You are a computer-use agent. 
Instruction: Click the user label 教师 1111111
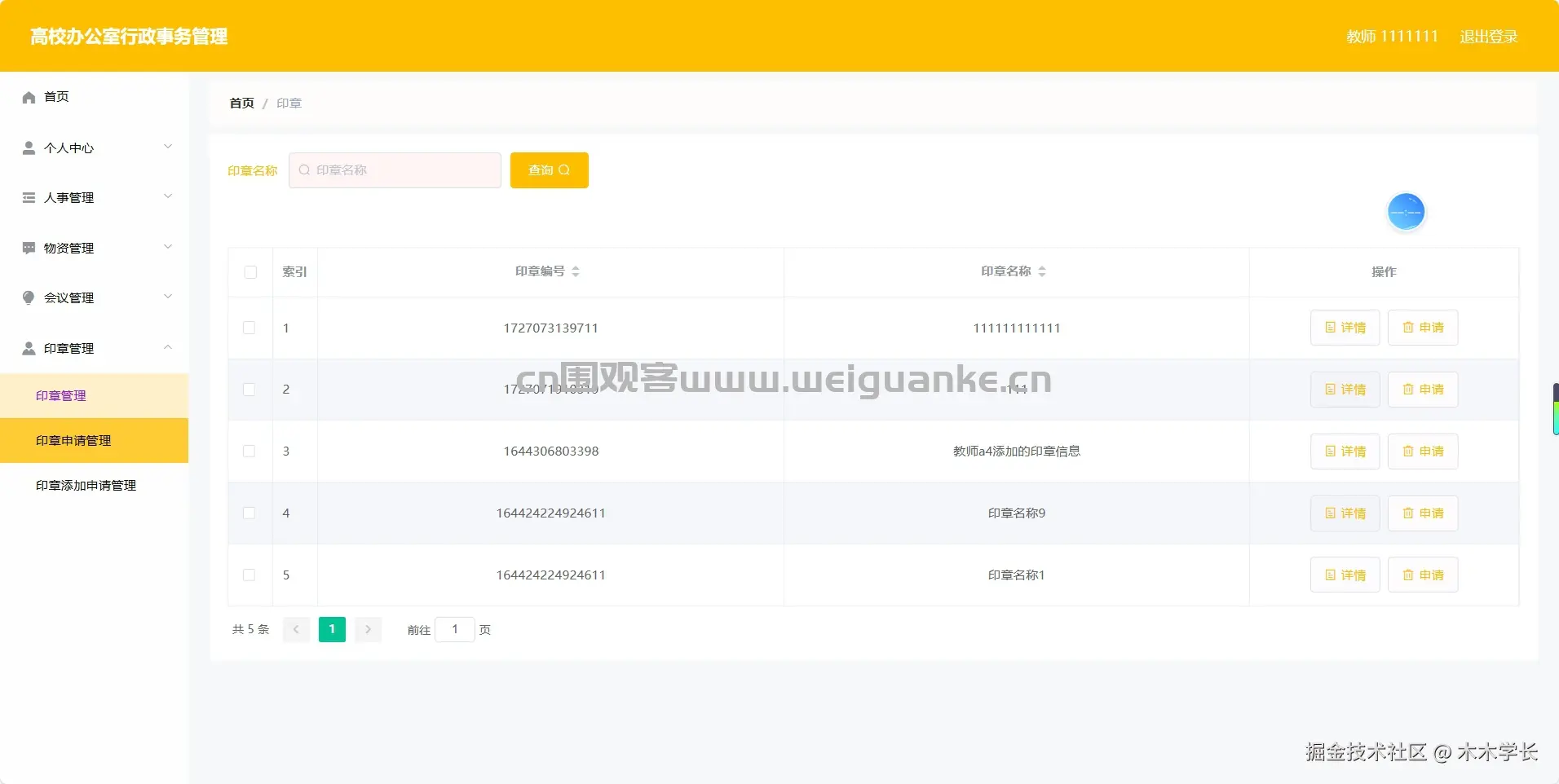[1393, 37]
